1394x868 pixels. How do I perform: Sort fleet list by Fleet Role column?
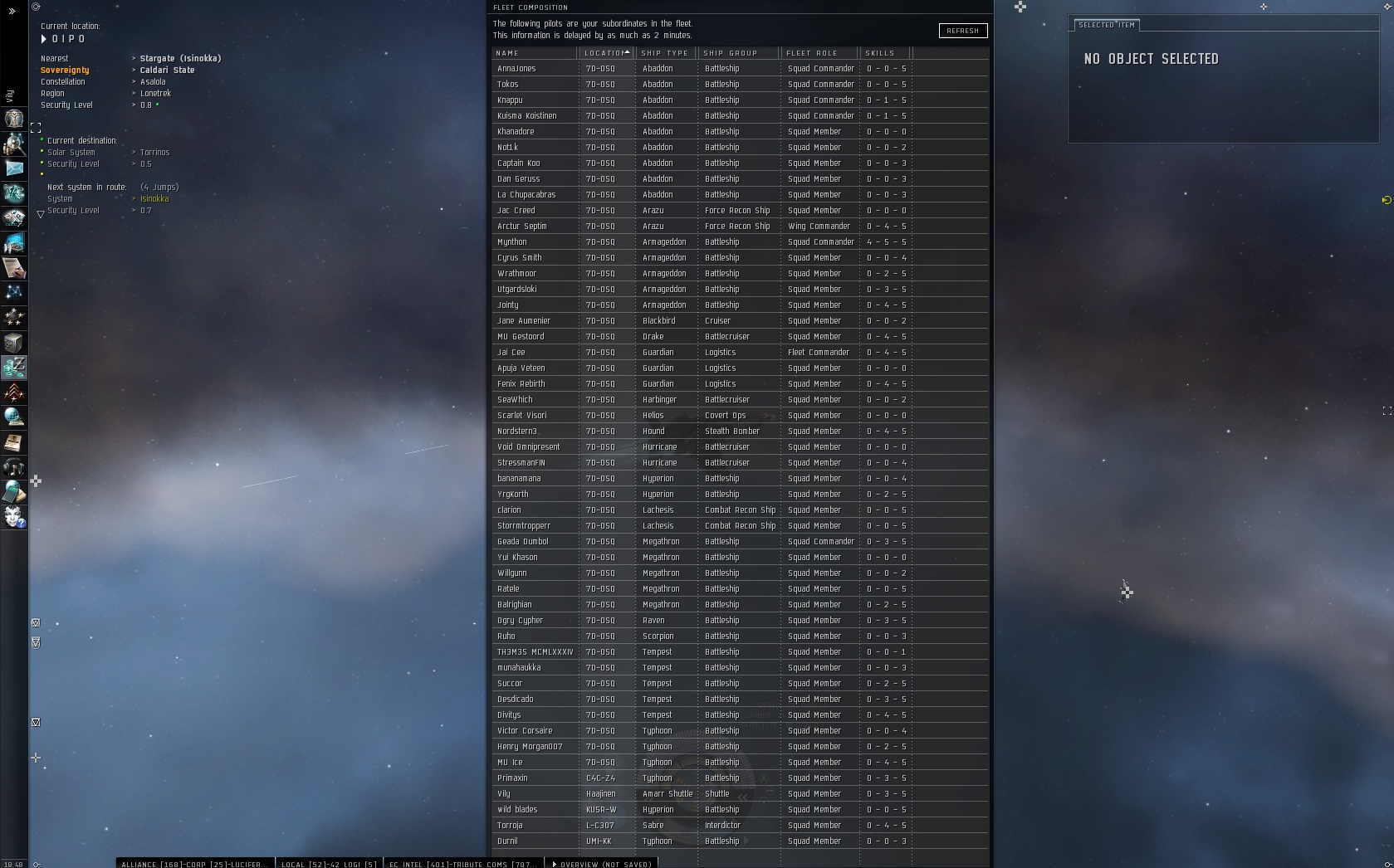820,53
